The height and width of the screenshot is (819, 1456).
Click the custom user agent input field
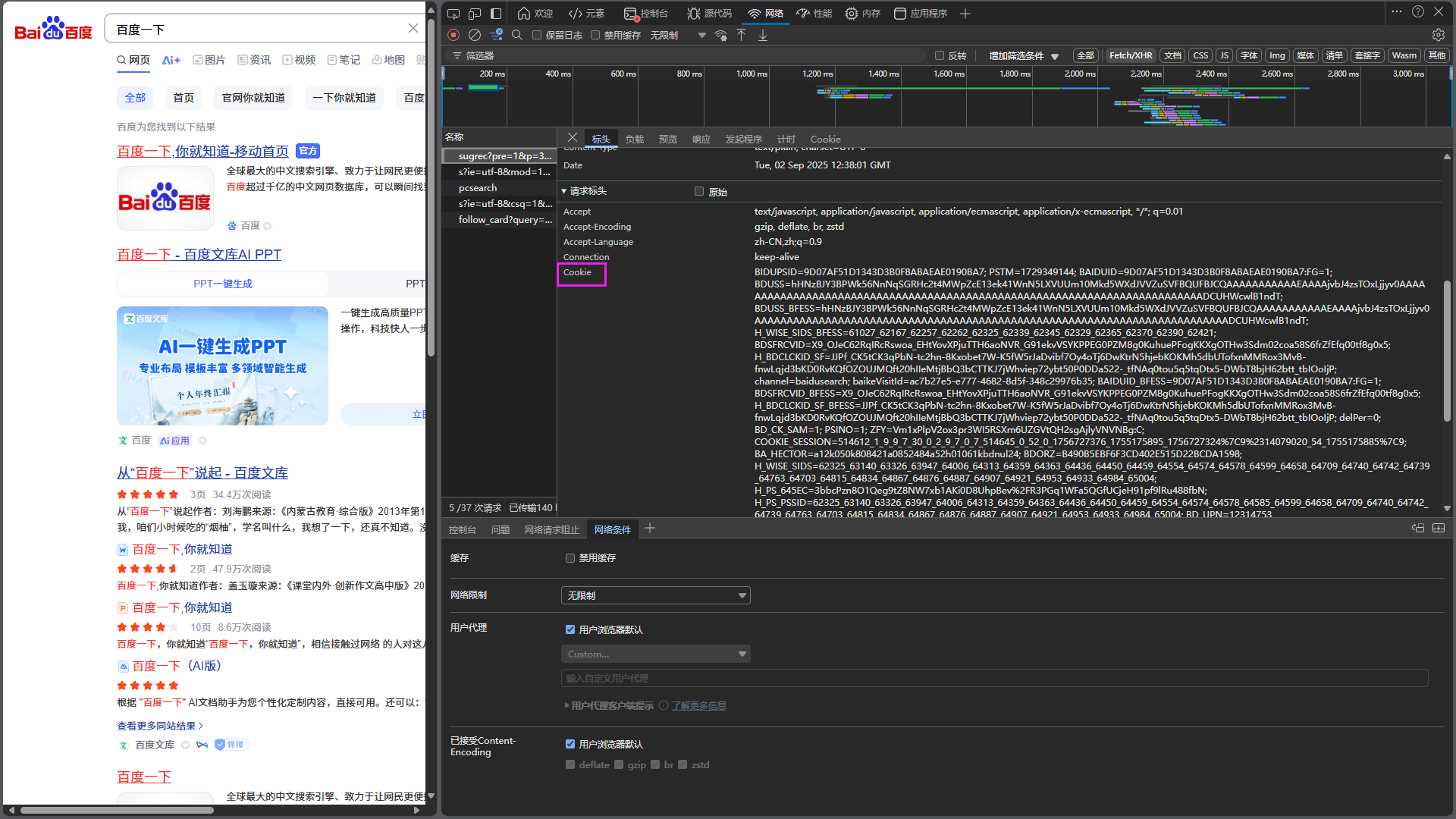[x=995, y=678]
